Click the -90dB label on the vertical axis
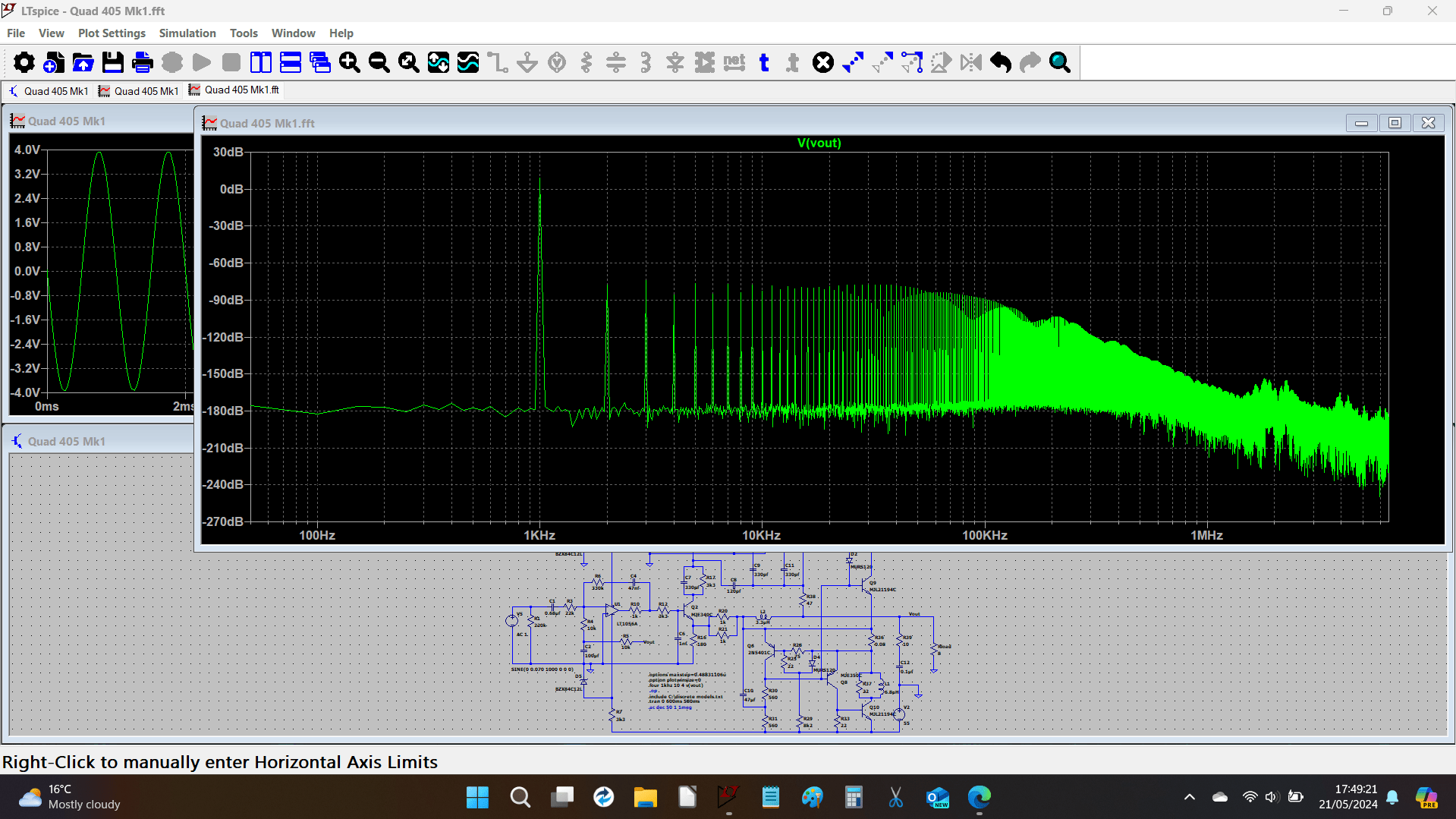This screenshot has width=1456, height=819. point(226,300)
